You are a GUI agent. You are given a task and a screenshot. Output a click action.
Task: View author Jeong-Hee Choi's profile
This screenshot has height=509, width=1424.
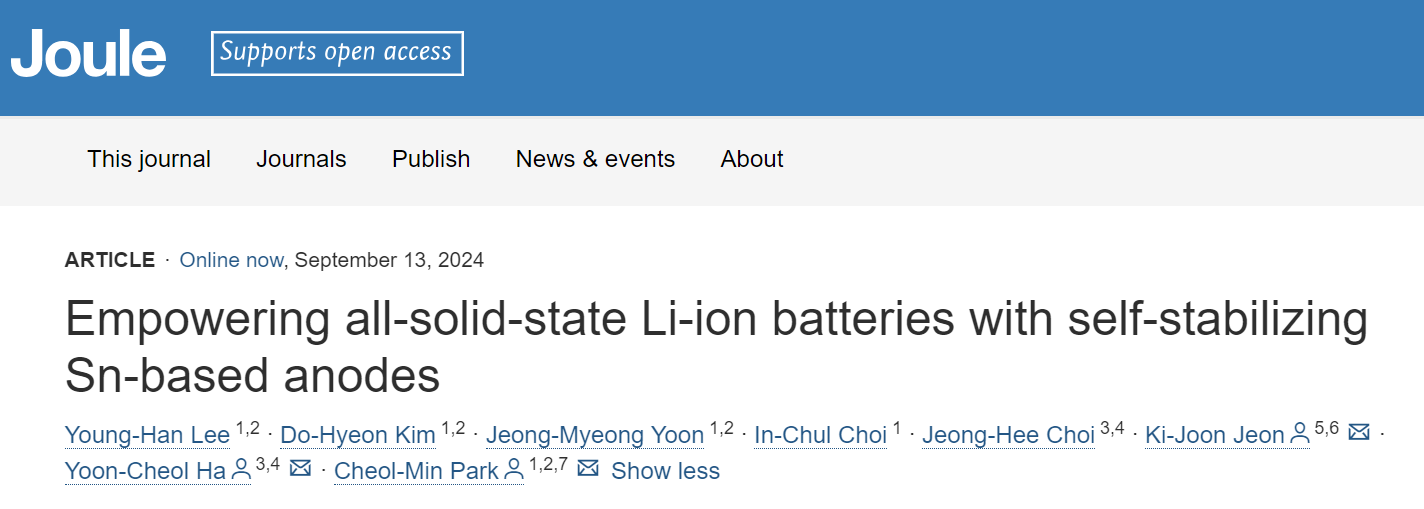click(x=1008, y=436)
